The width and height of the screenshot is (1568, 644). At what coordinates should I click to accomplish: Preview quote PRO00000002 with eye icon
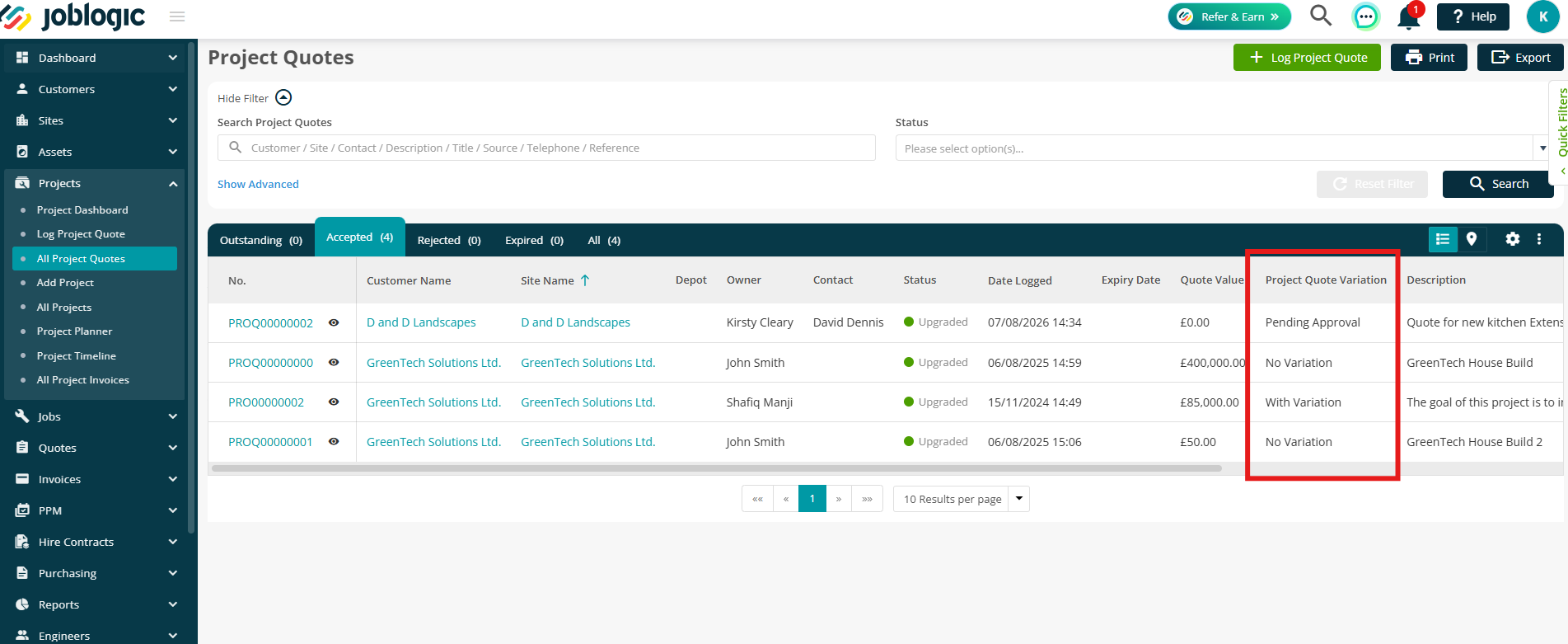(334, 402)
